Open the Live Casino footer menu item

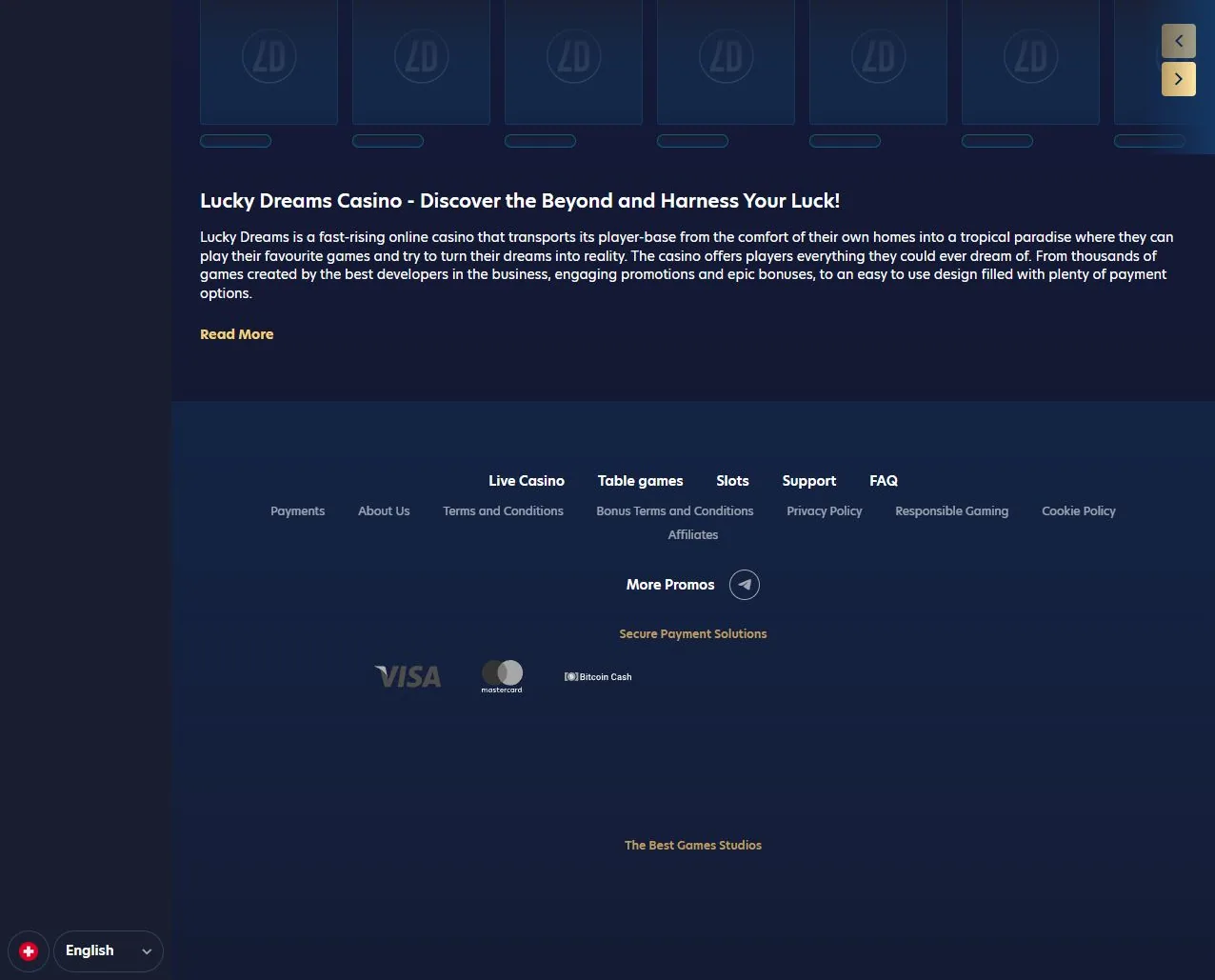pyautogui.click(x=527, y=481)
